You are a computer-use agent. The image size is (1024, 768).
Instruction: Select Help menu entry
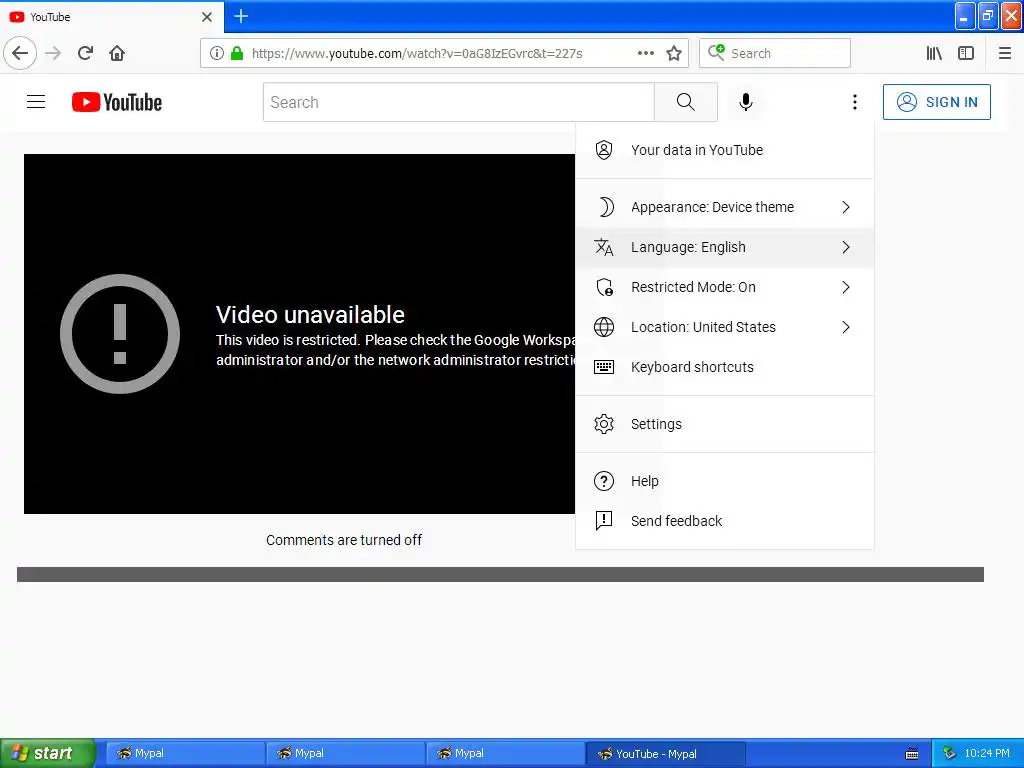(724, 481)
